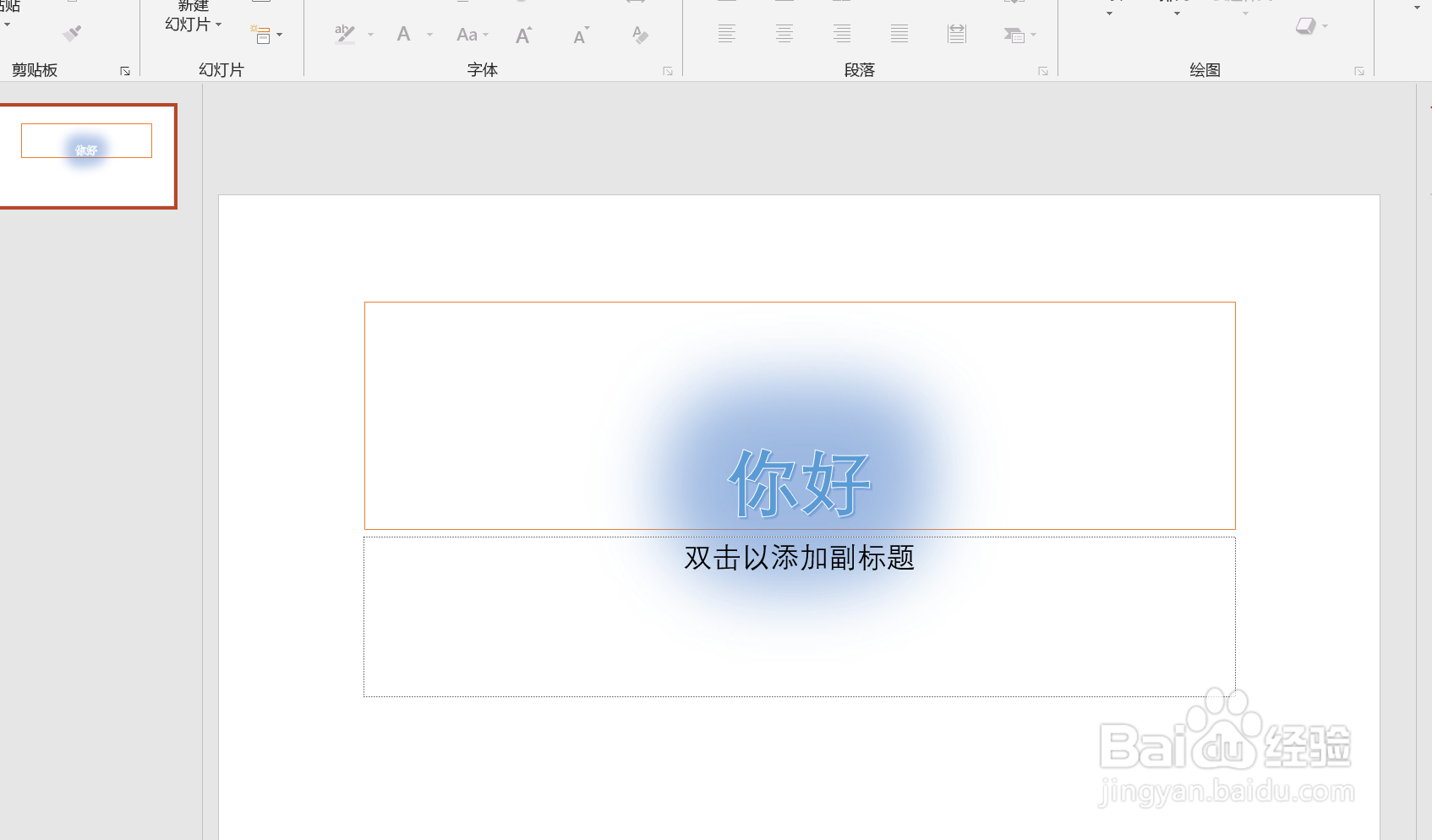Pick a color with the Font Color swatch
The height and width of the screenshot is (840, 1432).
pyautogui.click(x=403, y=34)
